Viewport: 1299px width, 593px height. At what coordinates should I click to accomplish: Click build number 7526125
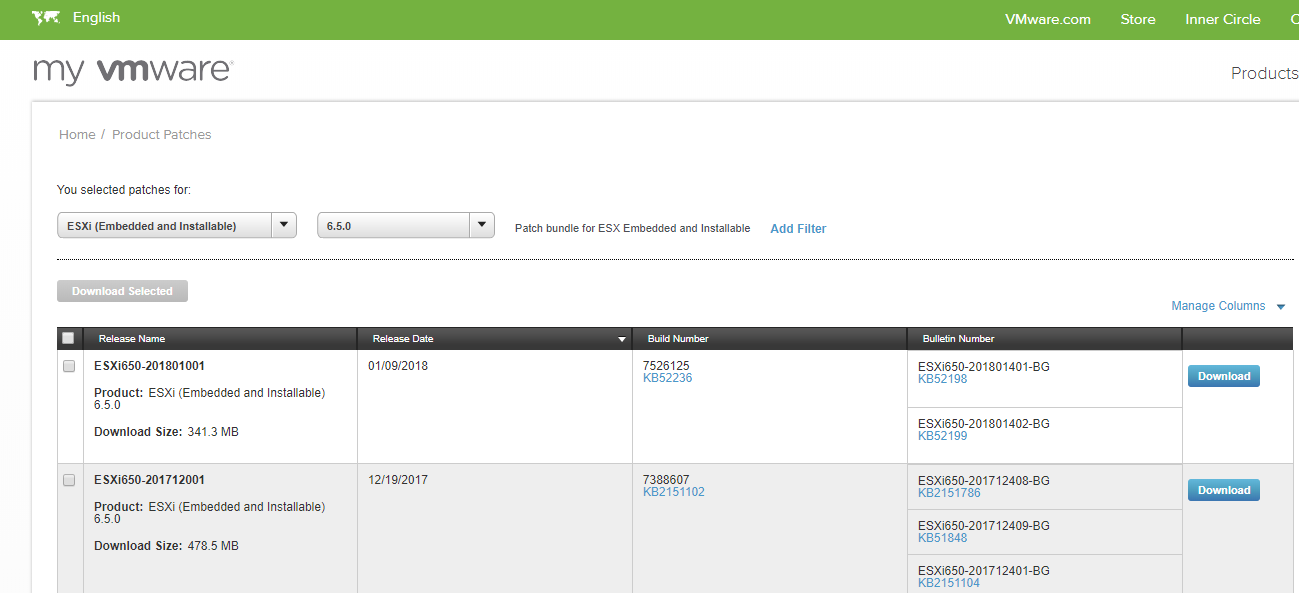point(666,366)
